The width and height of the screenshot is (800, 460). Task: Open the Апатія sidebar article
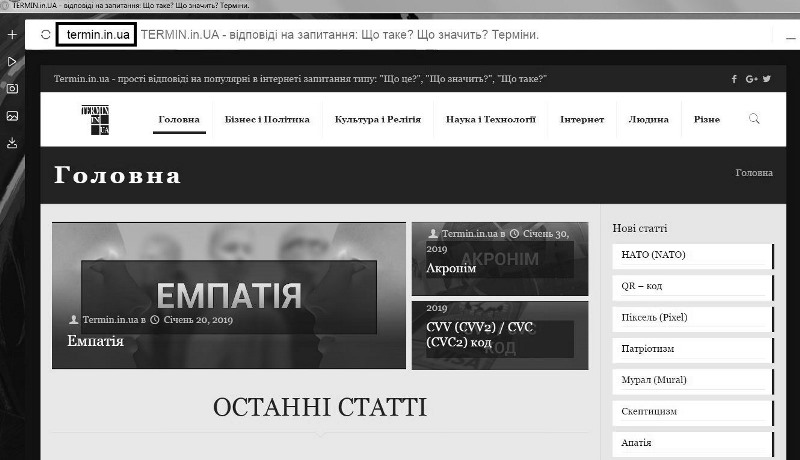click(x=693, y=444)
